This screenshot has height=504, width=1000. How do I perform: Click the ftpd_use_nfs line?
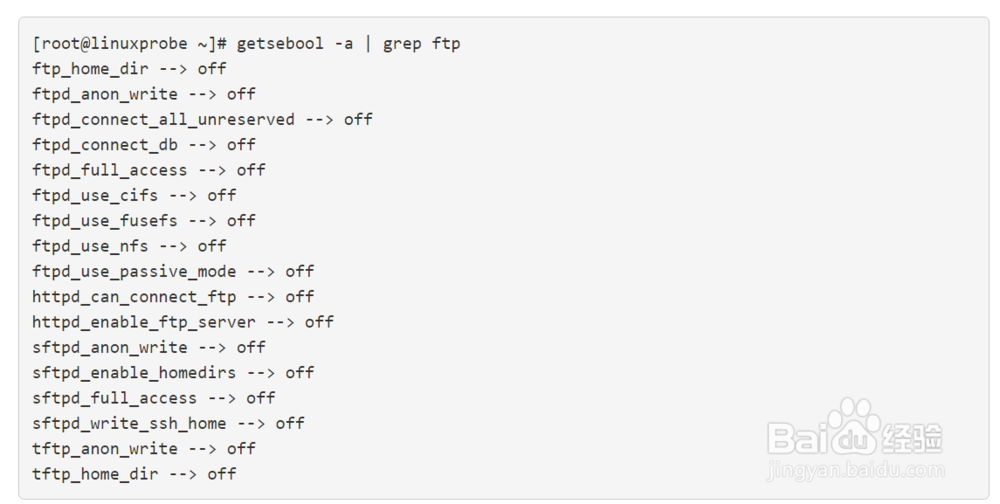[x=129, y=246]
